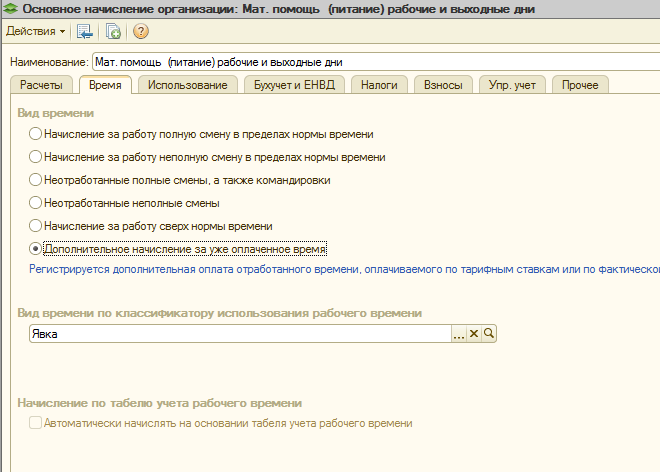Go to the Использование tab

(x=187, y=85)
